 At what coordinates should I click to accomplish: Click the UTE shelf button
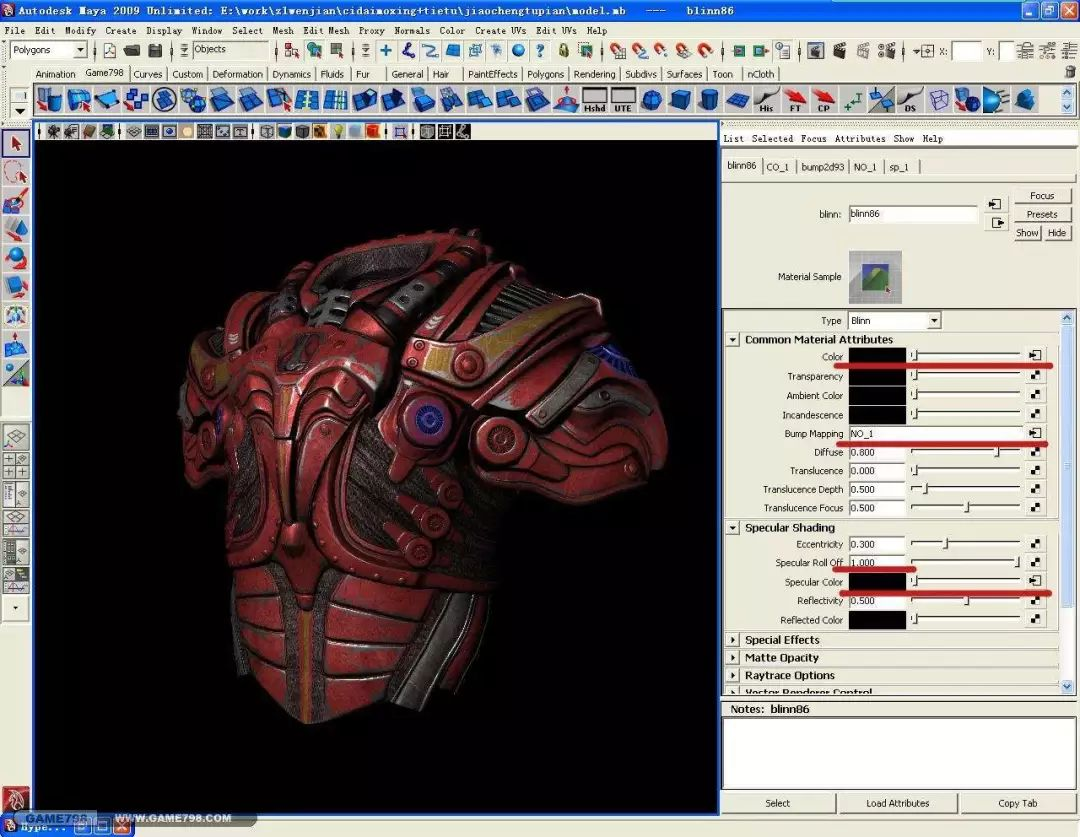click(x=623, y=100)
